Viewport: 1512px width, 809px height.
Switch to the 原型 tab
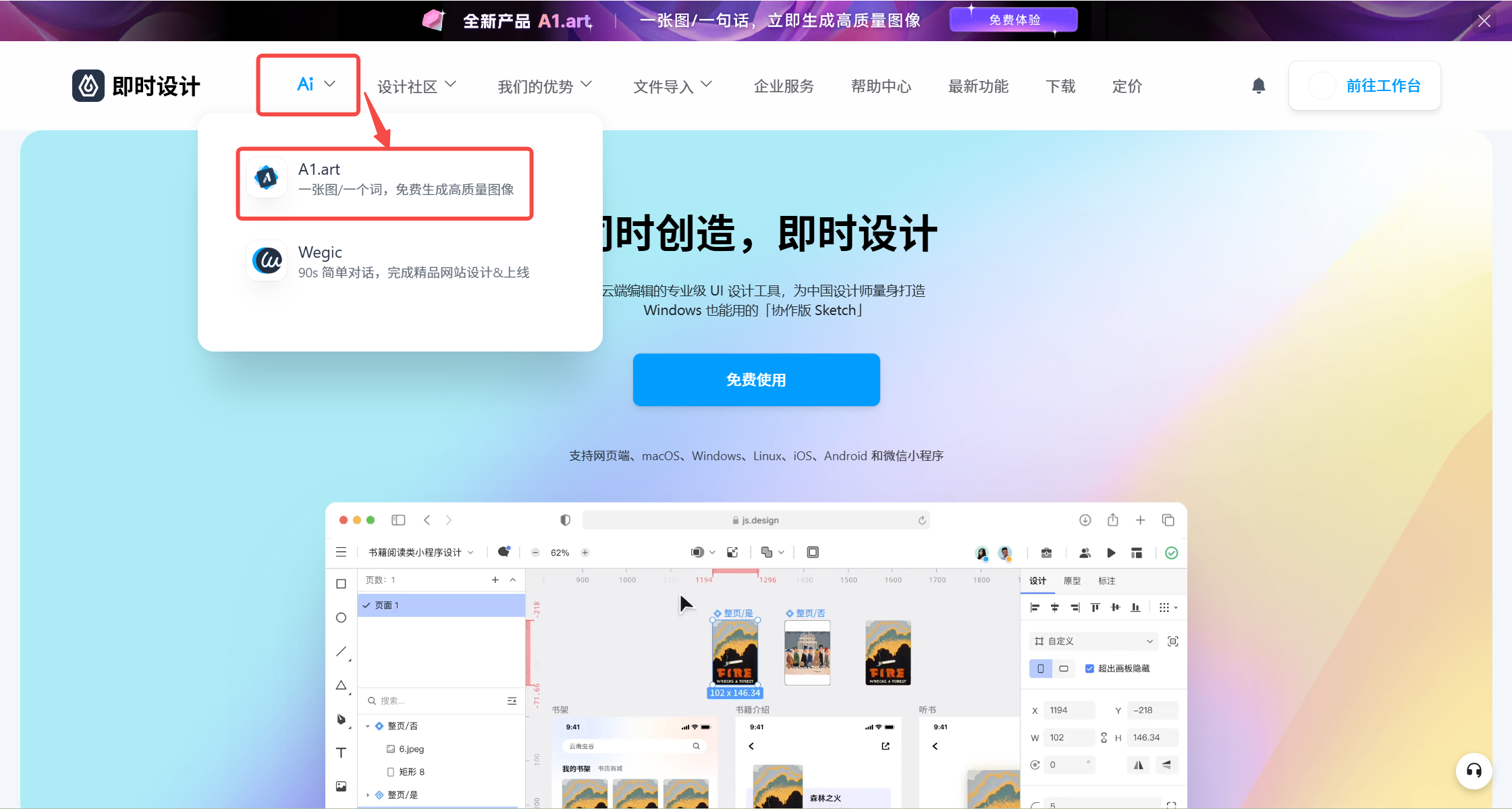(1072, 580)
